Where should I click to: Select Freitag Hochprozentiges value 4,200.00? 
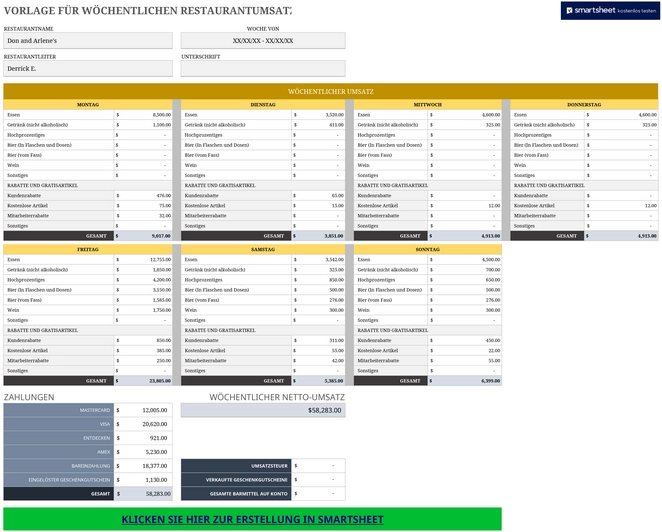pyautogui.click(x=143, y=280)
